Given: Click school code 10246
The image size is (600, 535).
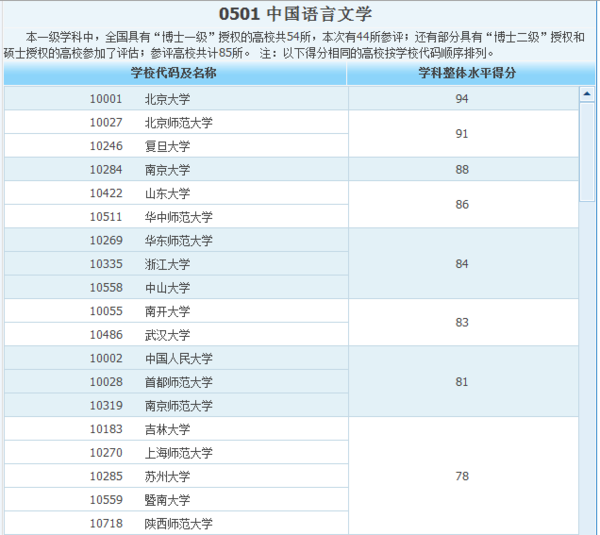Looking at the screenshot, I should click(106, 146).
